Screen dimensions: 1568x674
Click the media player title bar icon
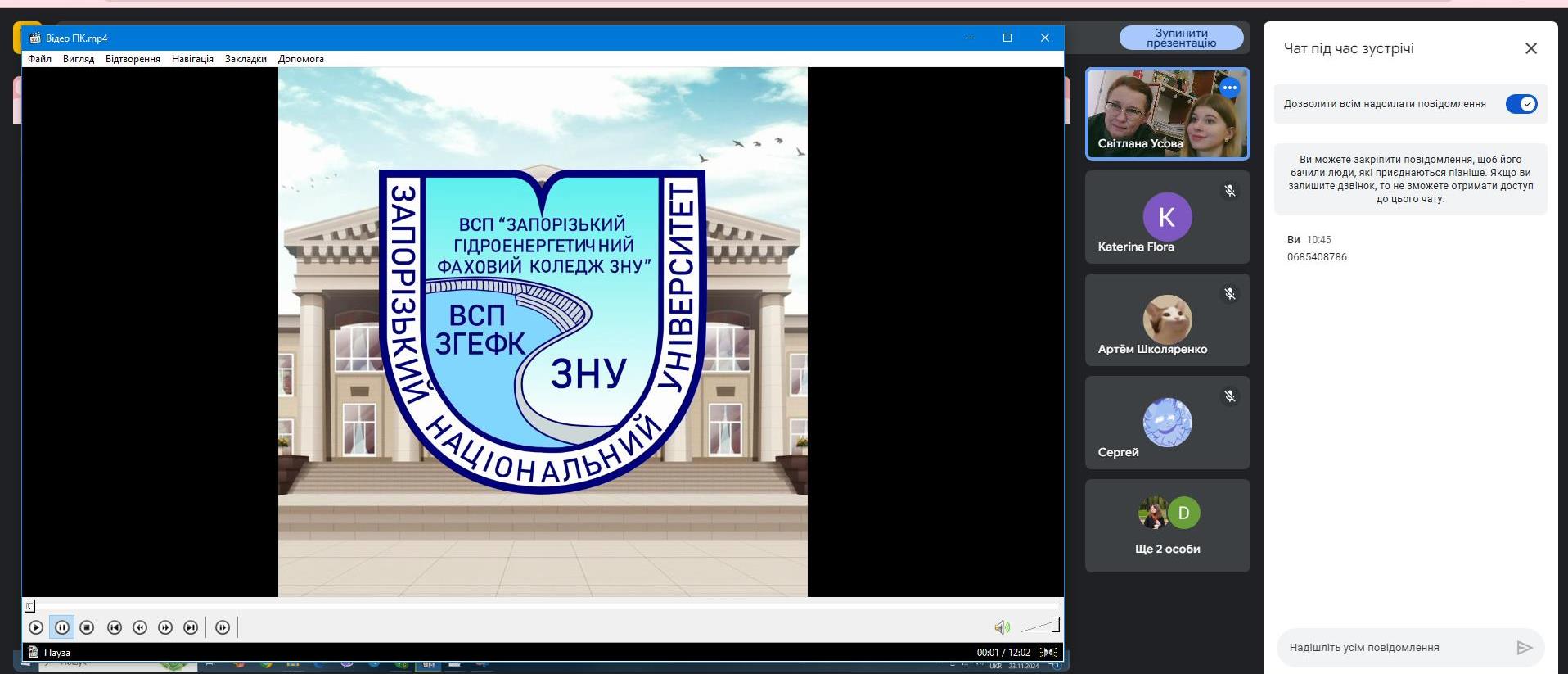[x=34, y=38]
